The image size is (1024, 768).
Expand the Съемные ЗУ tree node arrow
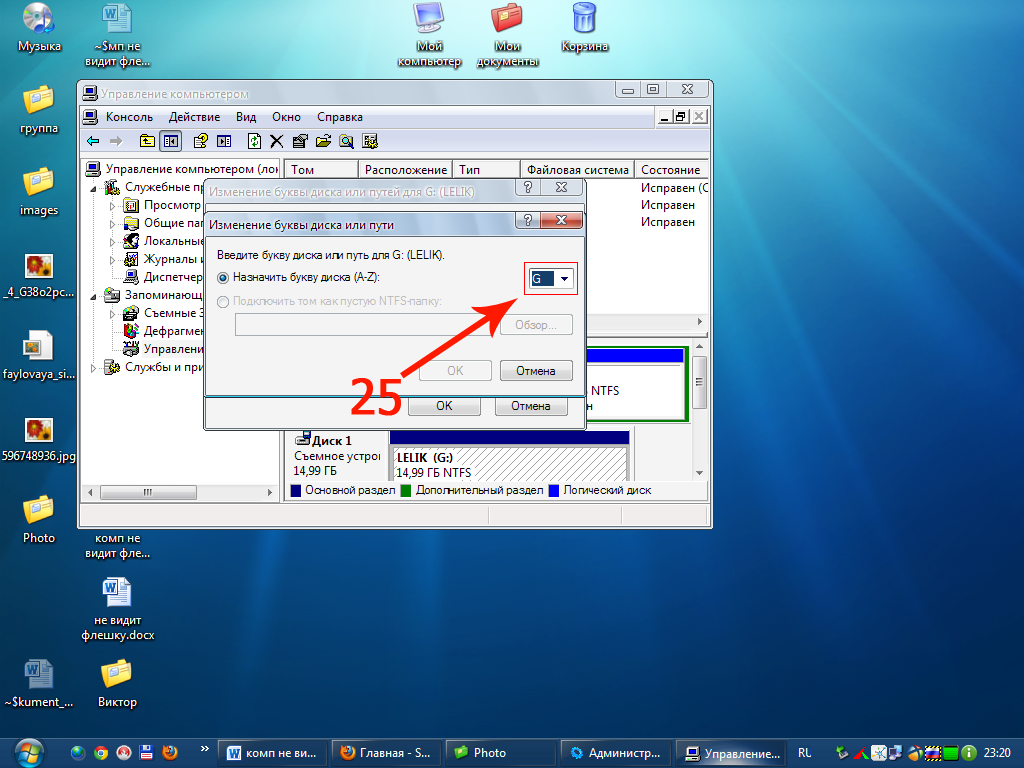pos(112,314)
